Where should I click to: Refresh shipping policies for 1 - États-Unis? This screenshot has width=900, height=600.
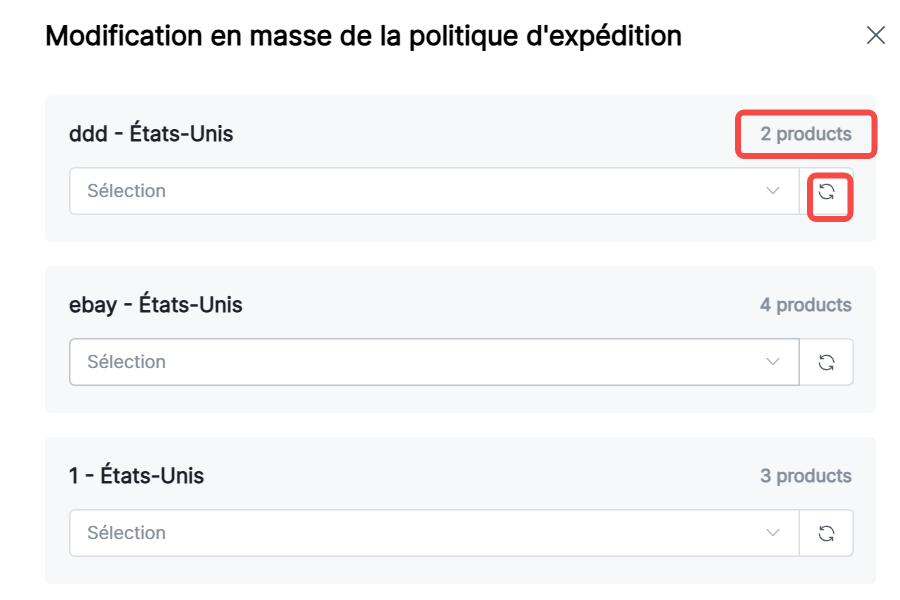(x=827, y=533)
